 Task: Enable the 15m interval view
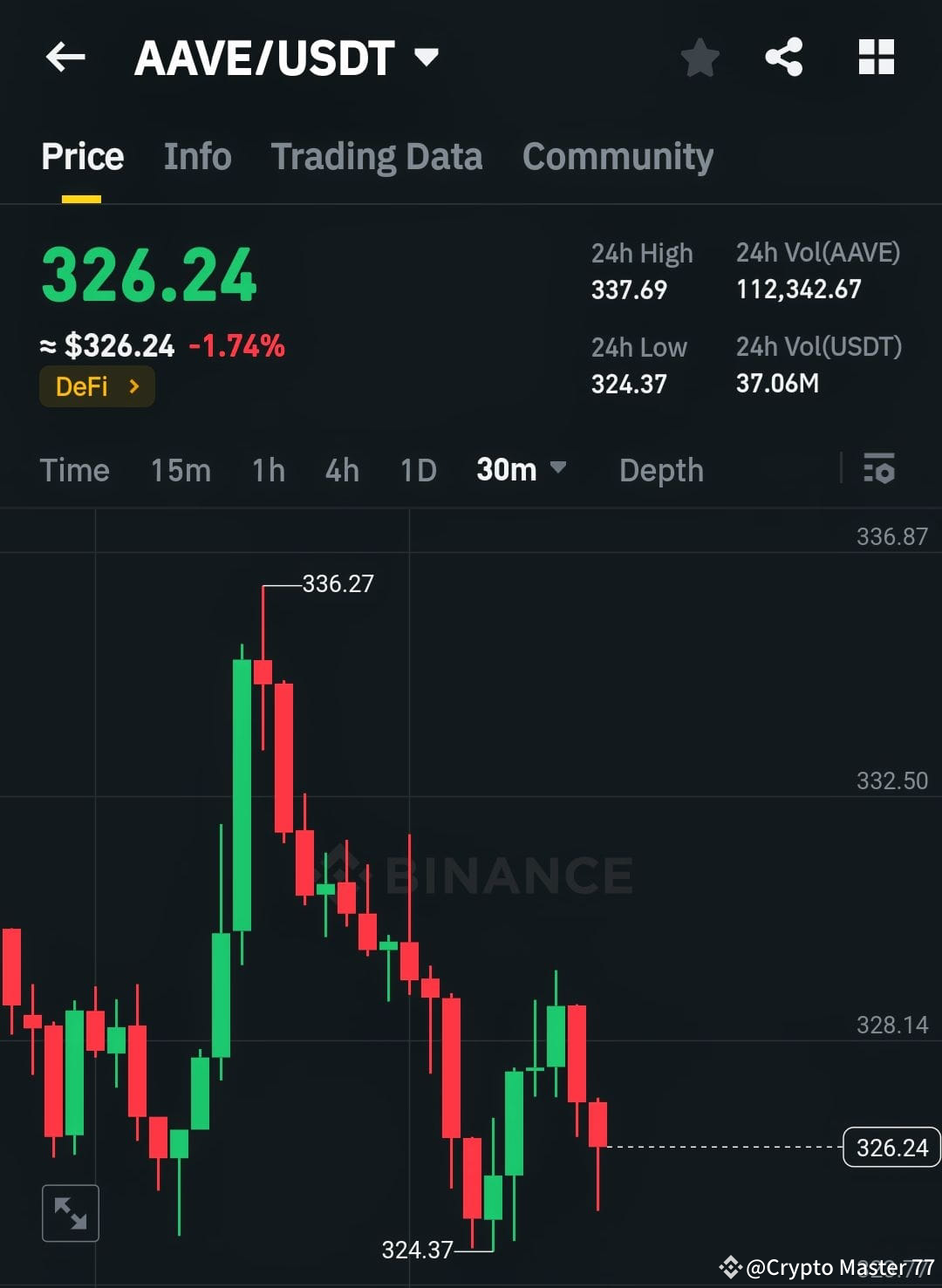click(x=179, y=470)
